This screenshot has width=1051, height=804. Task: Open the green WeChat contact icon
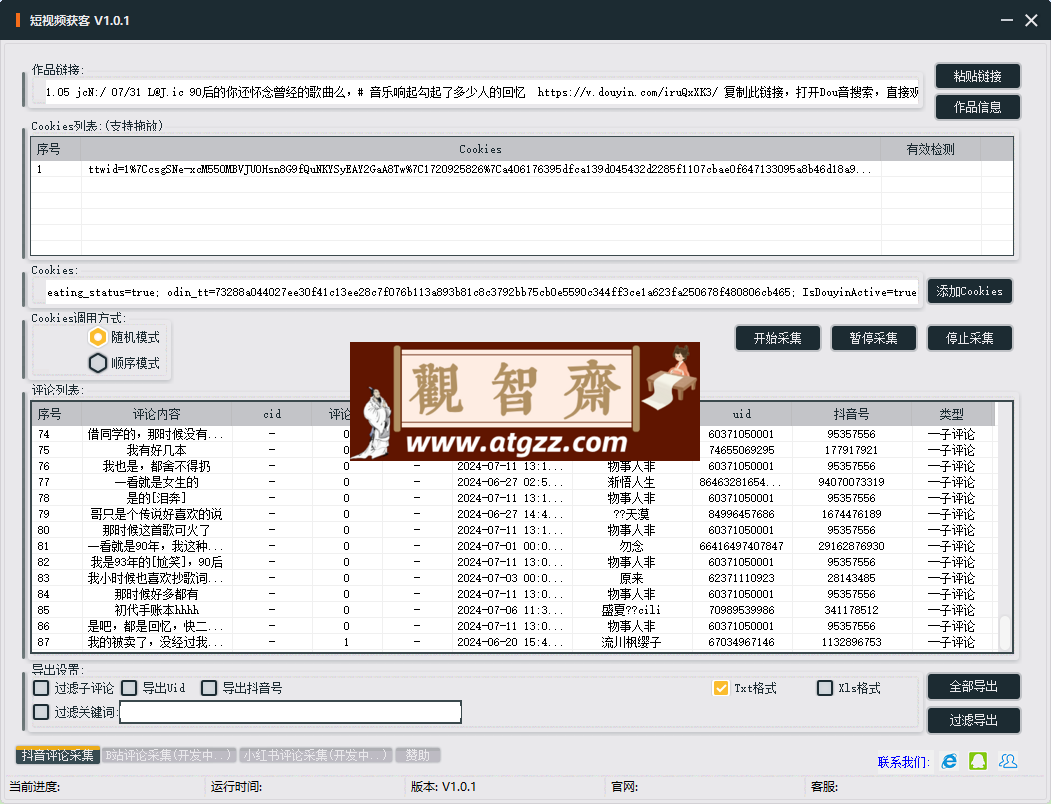pos(978,761)
